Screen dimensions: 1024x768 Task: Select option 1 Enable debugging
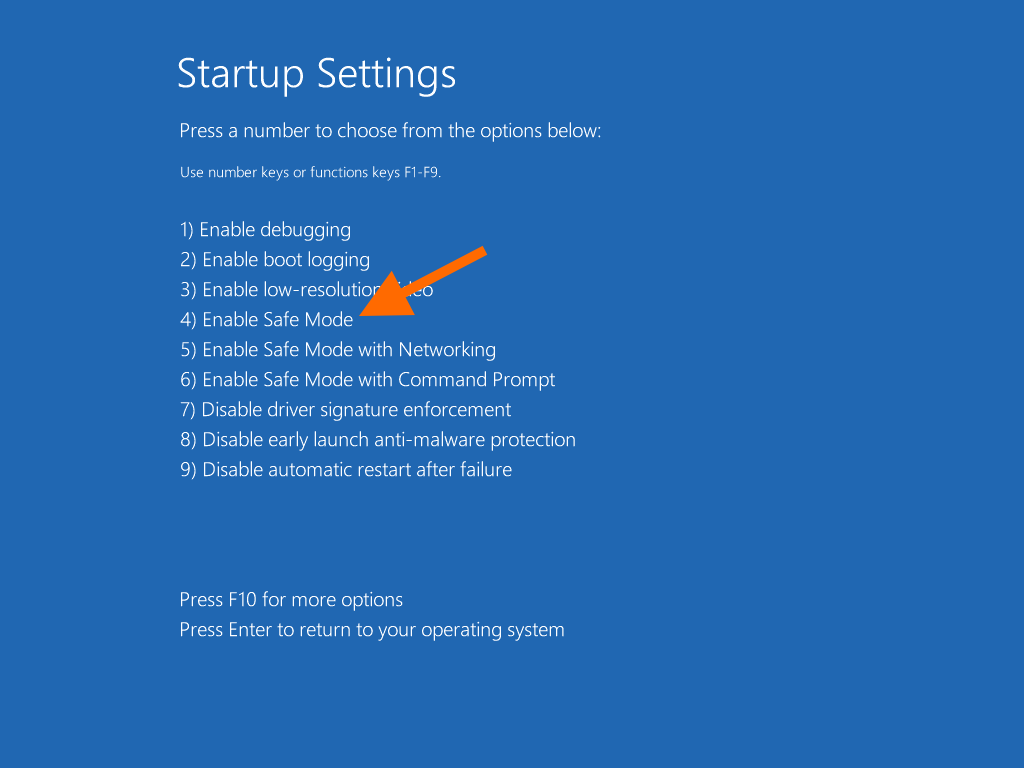(x=265, y=230)
